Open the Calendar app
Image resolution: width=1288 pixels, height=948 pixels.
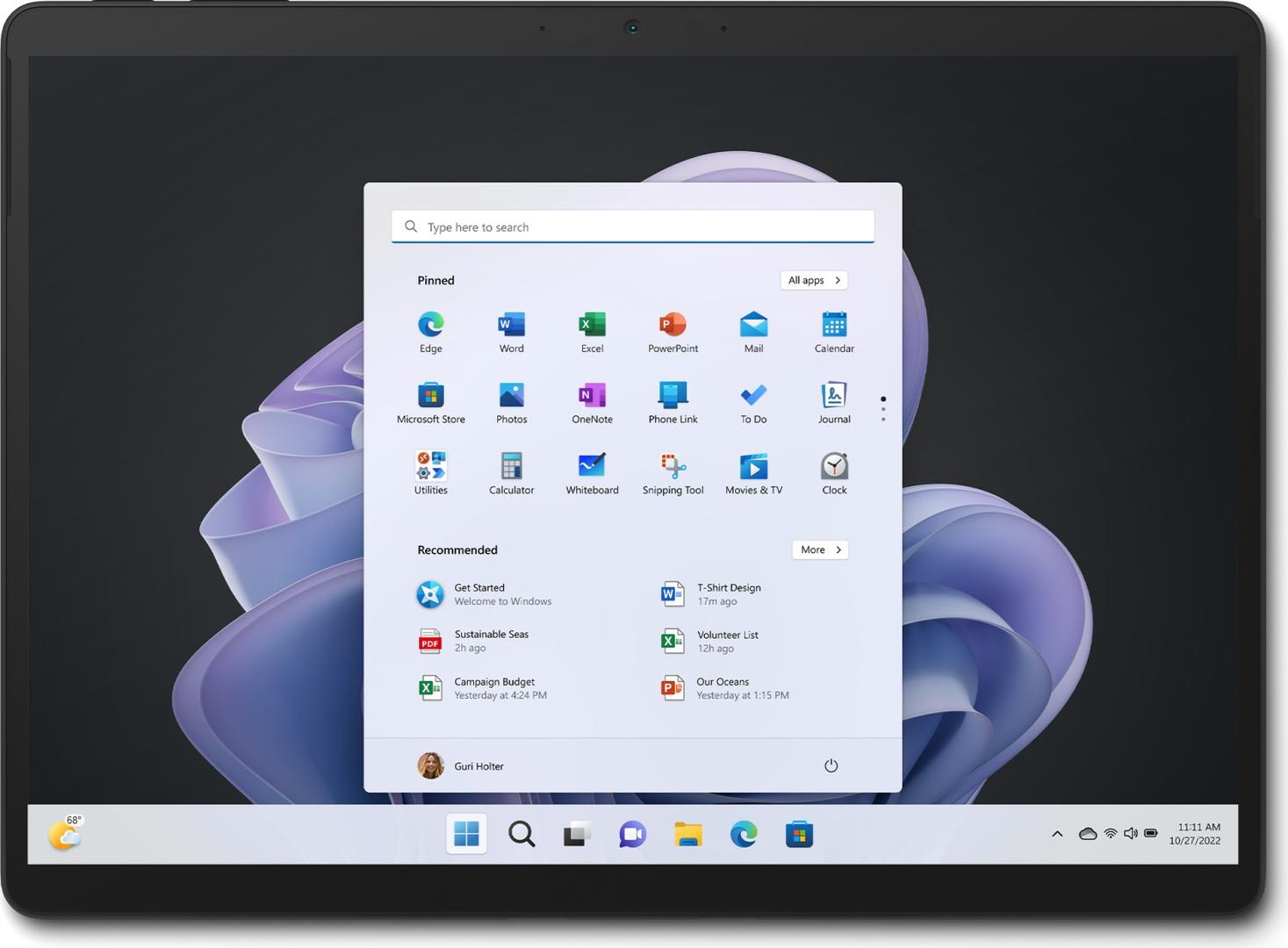pos(834,332)
